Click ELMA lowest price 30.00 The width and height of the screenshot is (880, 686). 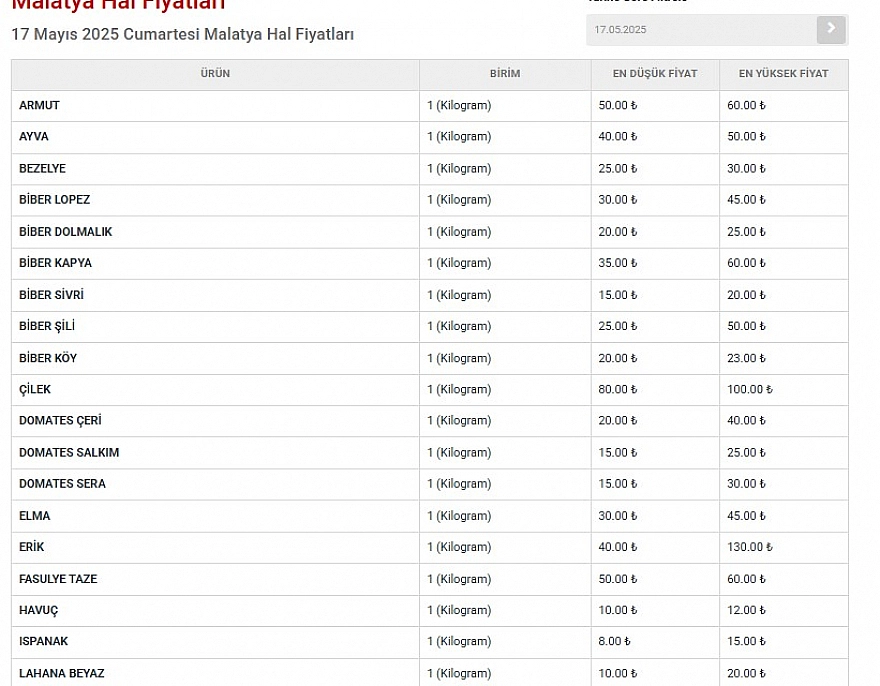pyautogui.click(x=617, y=516)
